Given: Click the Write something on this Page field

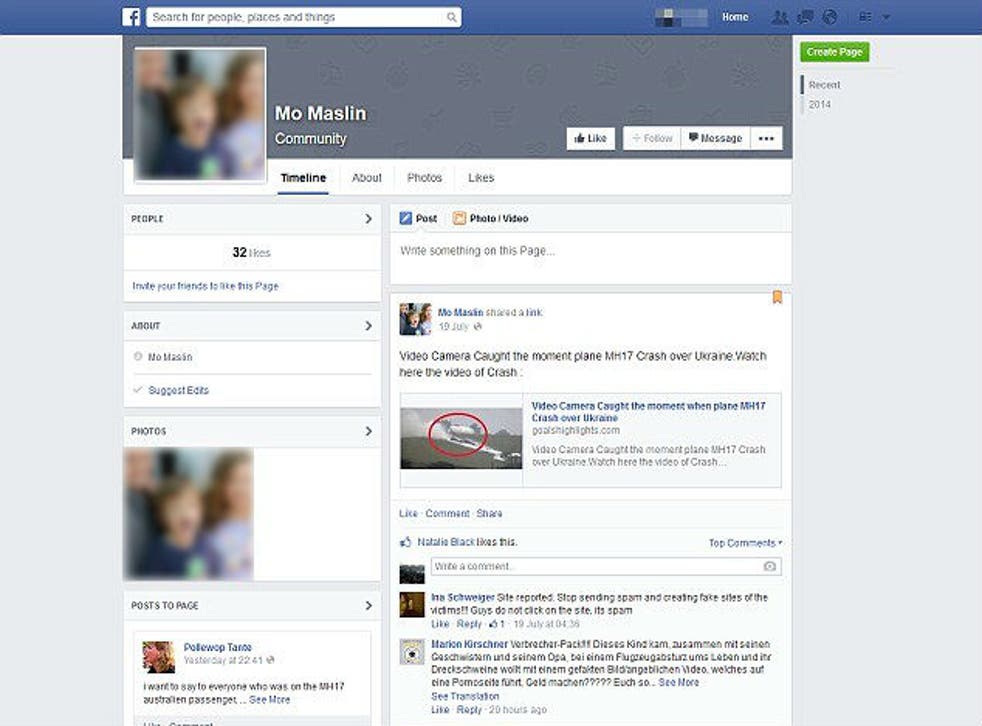Looking at the screenshot, I should [591, 257].
